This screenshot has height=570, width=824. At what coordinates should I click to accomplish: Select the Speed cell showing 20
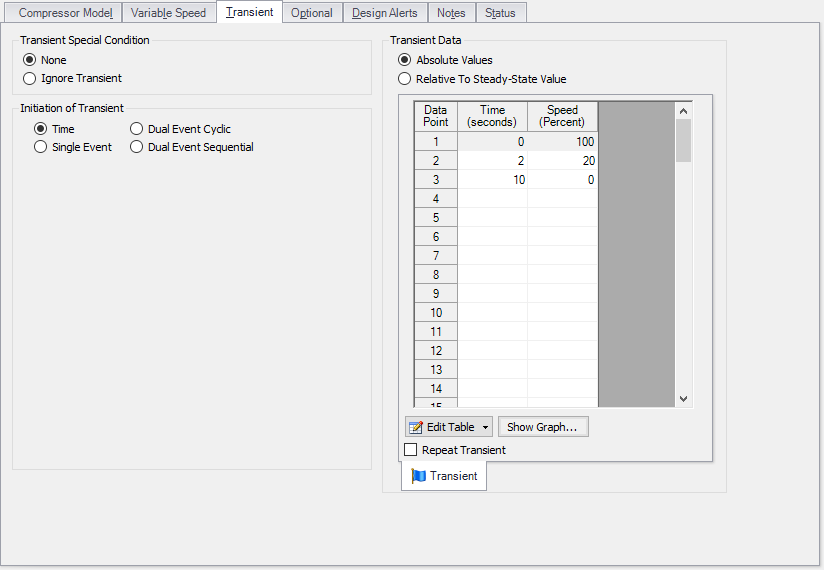(562, 161)
